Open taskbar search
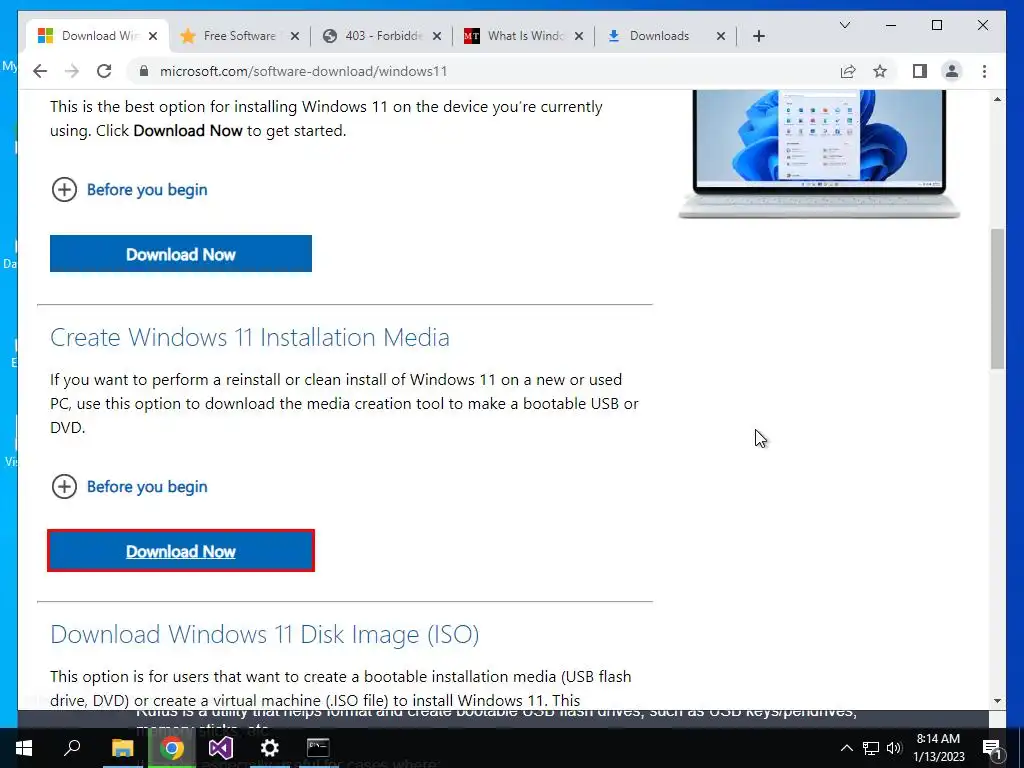This screenshot has height=768, width=1024. coord(72,748)
